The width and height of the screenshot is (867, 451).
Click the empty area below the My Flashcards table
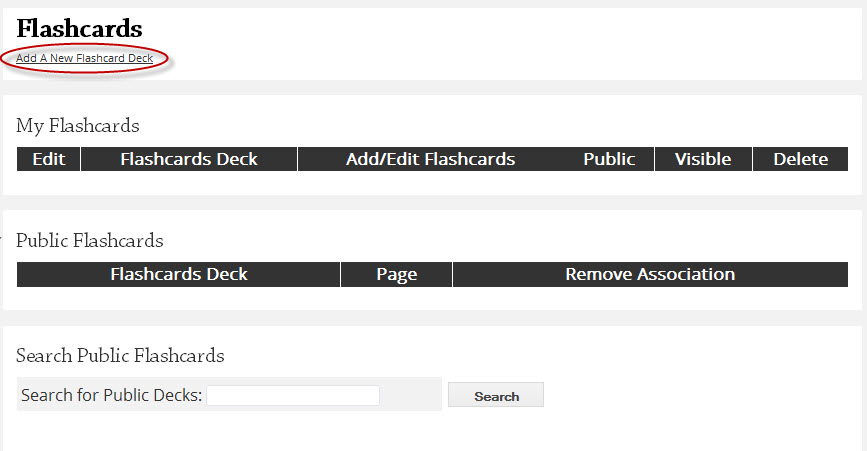432,183
